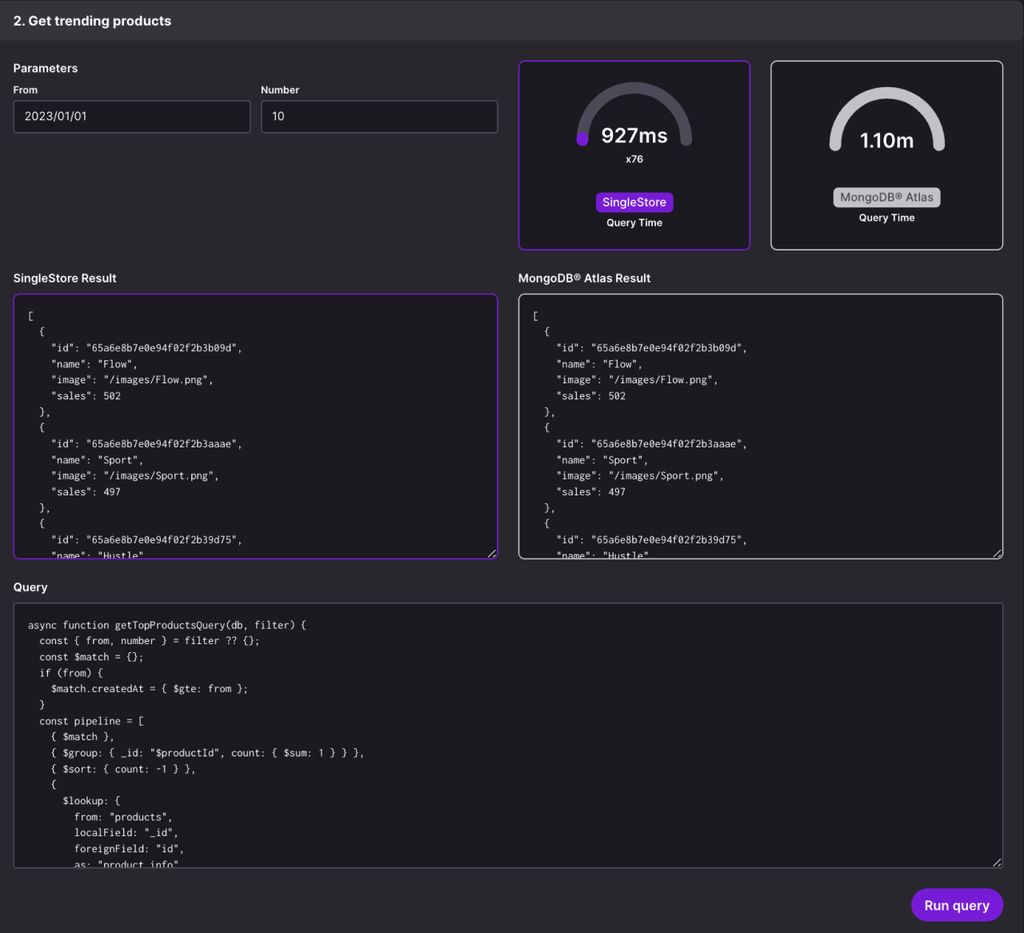Image resolution: width=1024 pixels, height=933 pixels.
Task: Click id ending 2b3aaae in SingleStore result
Action: point(146,444)
